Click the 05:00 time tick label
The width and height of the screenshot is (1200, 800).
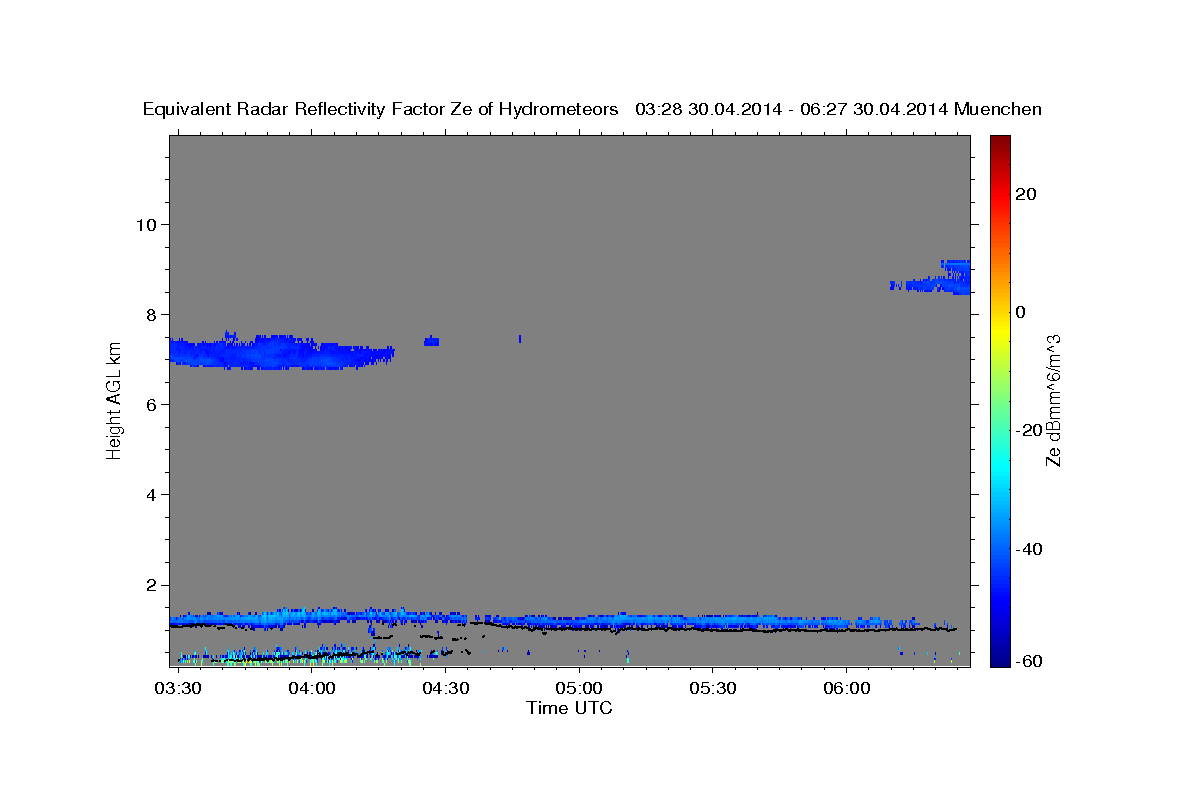(x=579, y=689)
